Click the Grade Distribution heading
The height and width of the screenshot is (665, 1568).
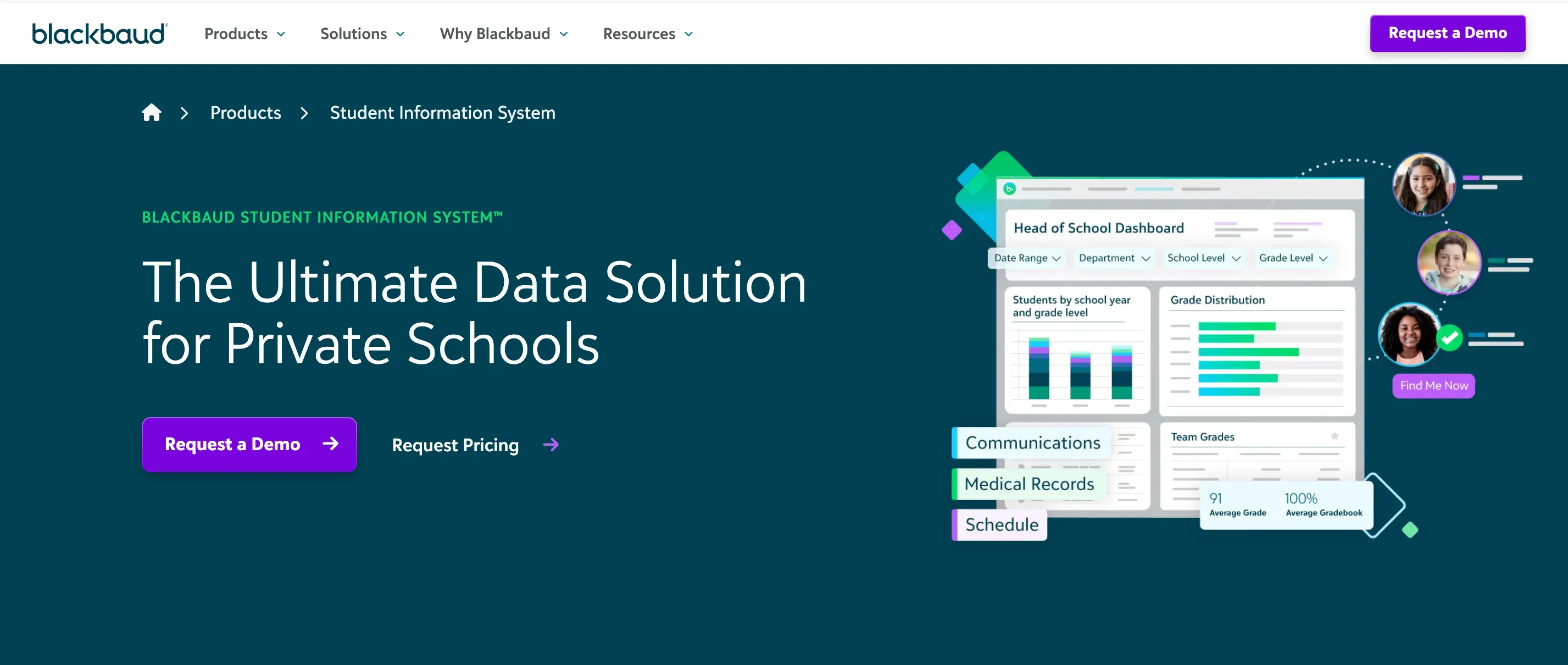click(x=1217, y=300)
